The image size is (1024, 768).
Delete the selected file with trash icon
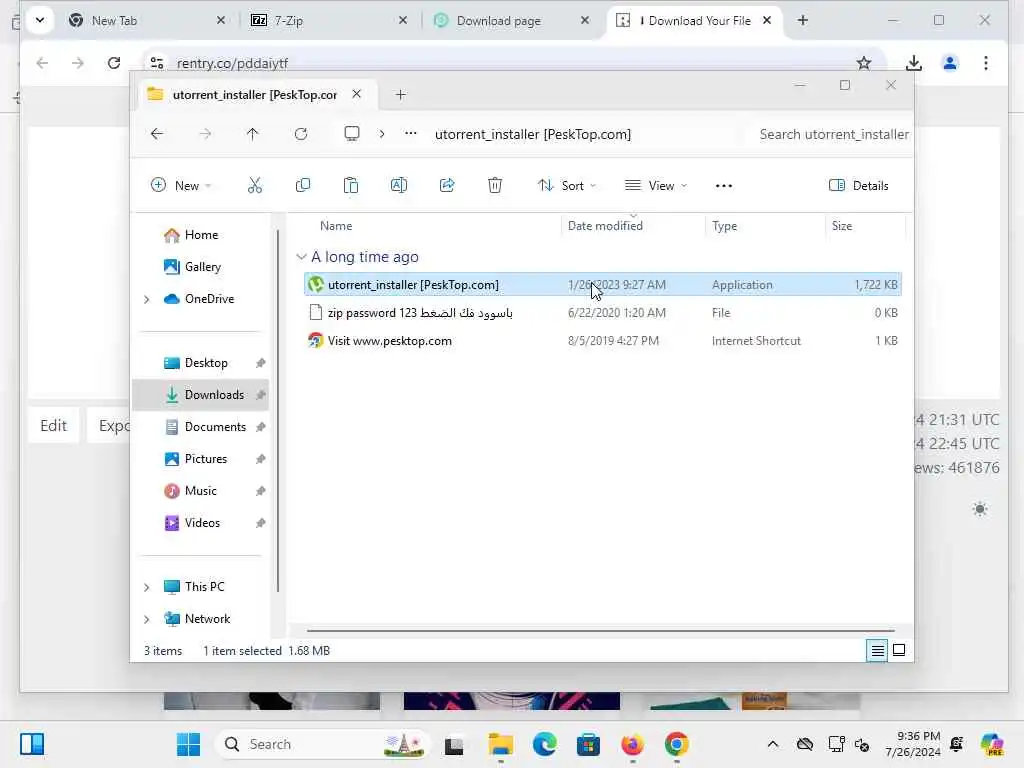pyautogui.click(x=495, y=185)
